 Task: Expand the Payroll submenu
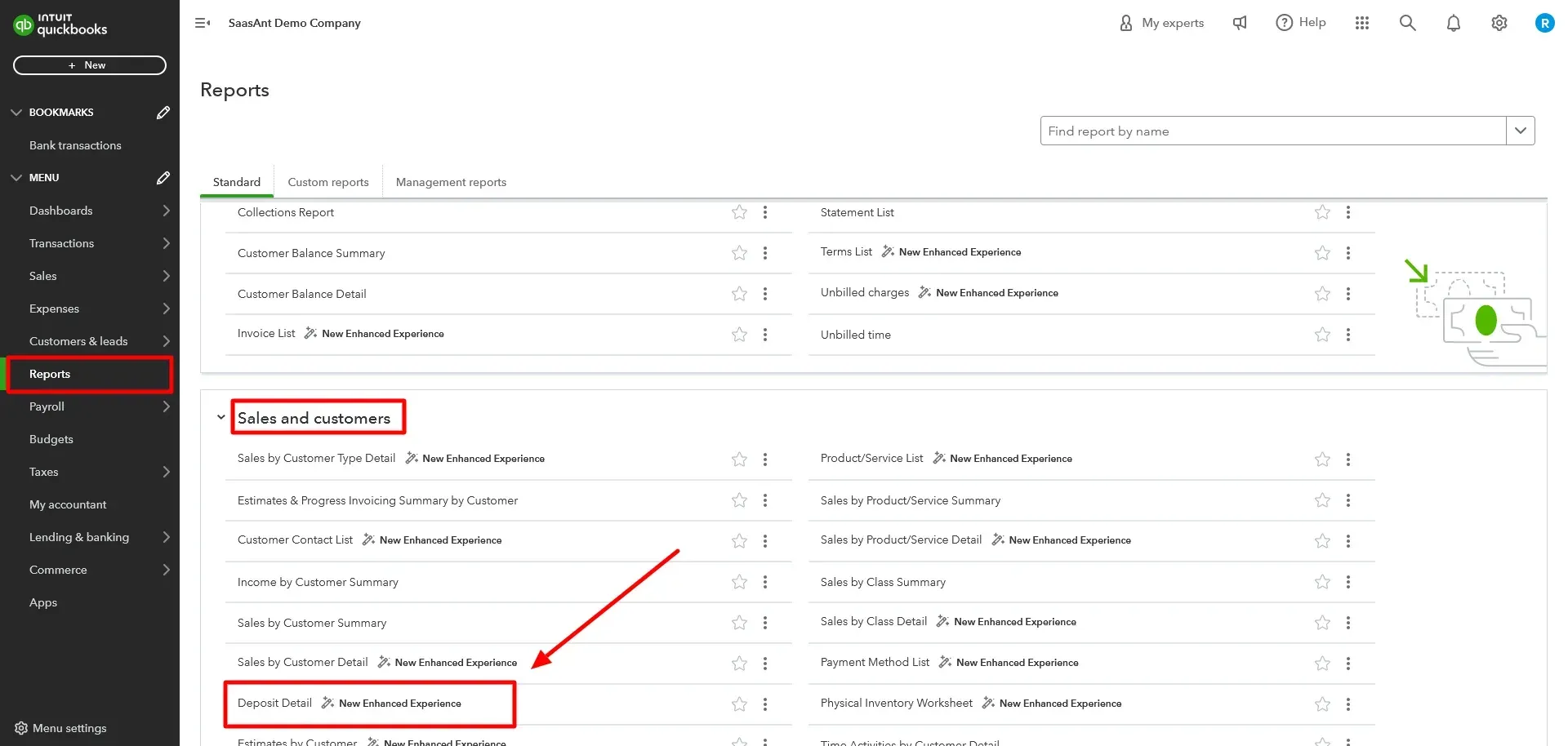click(166, 406)
